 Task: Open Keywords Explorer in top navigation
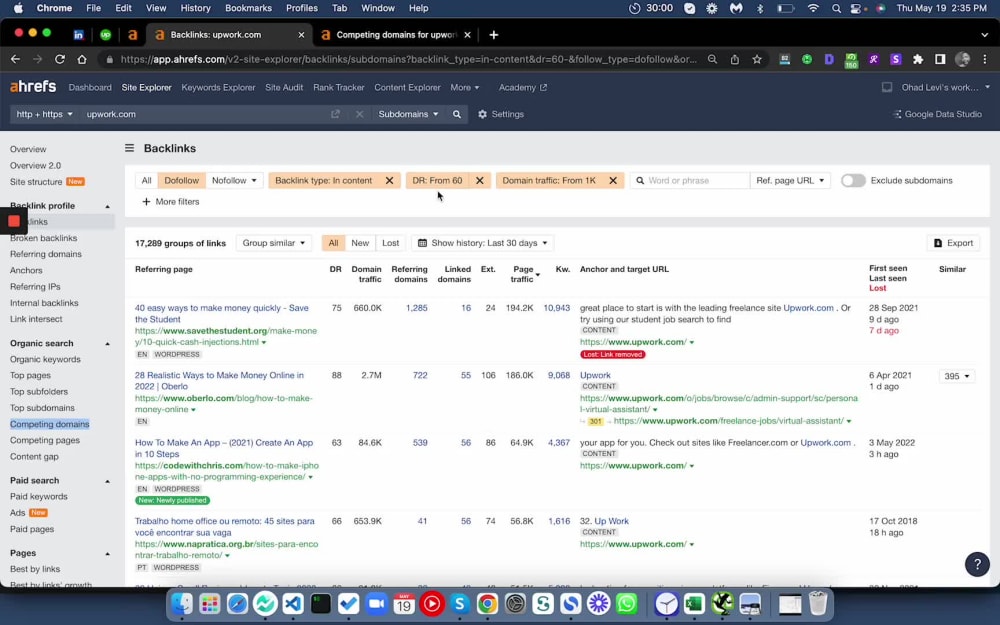coord(218,87)
